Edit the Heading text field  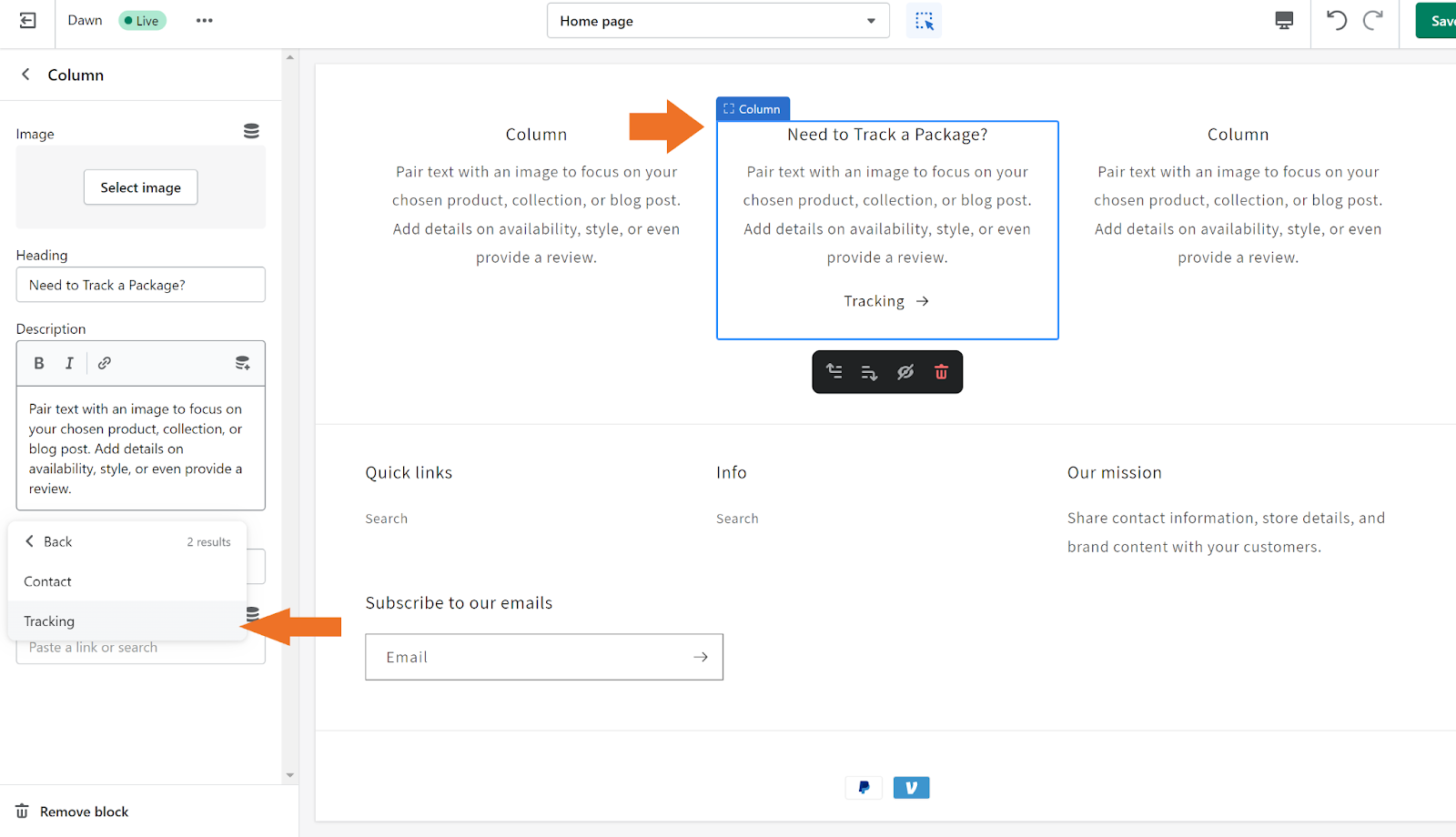tap(141, 285)
